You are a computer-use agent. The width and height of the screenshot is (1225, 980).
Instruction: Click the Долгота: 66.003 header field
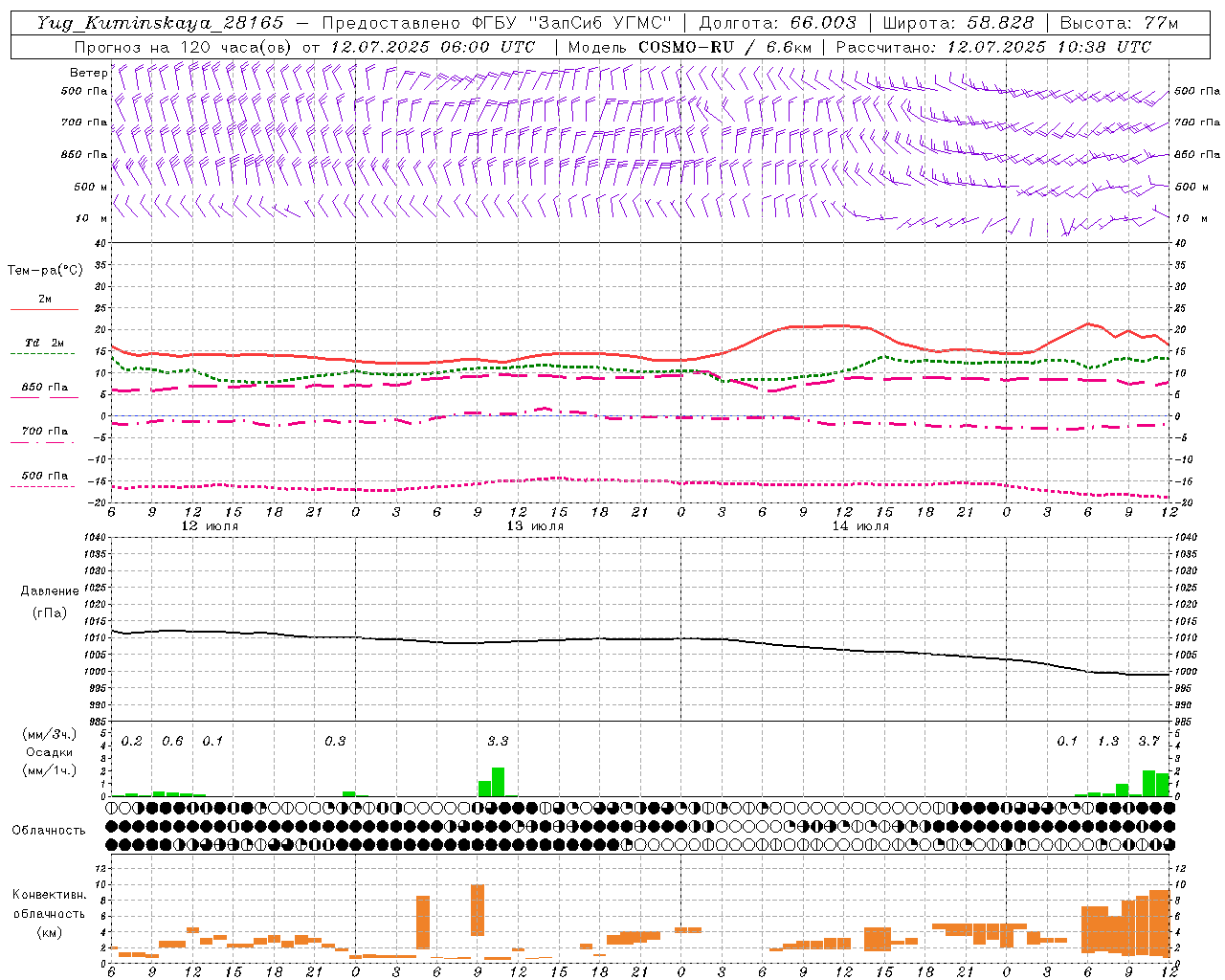pos(777,23)
